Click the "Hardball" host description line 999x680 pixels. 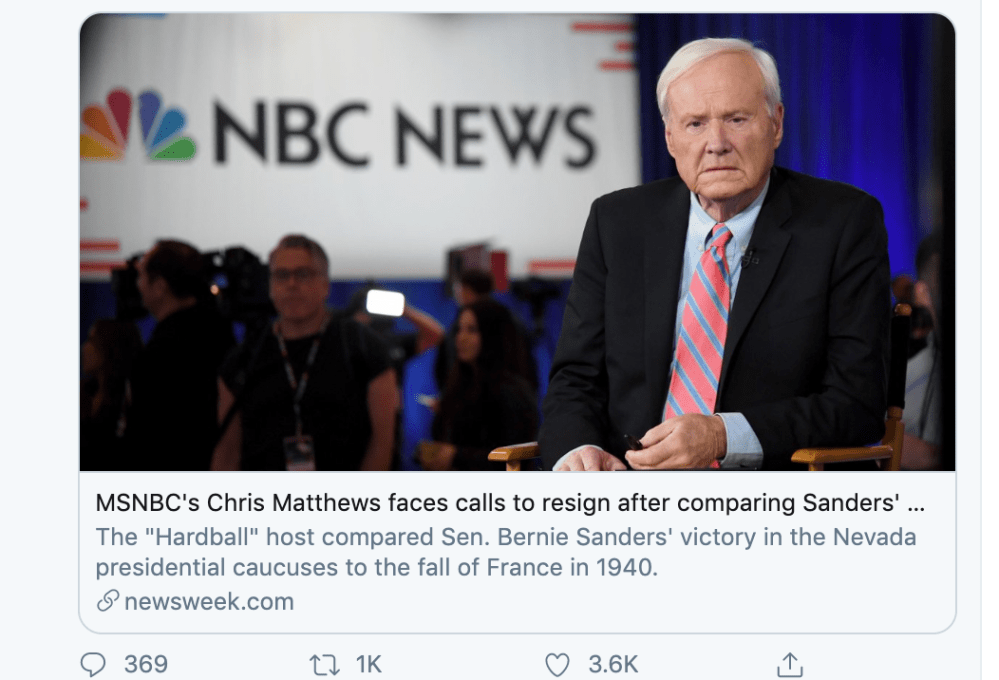(506, 536)
